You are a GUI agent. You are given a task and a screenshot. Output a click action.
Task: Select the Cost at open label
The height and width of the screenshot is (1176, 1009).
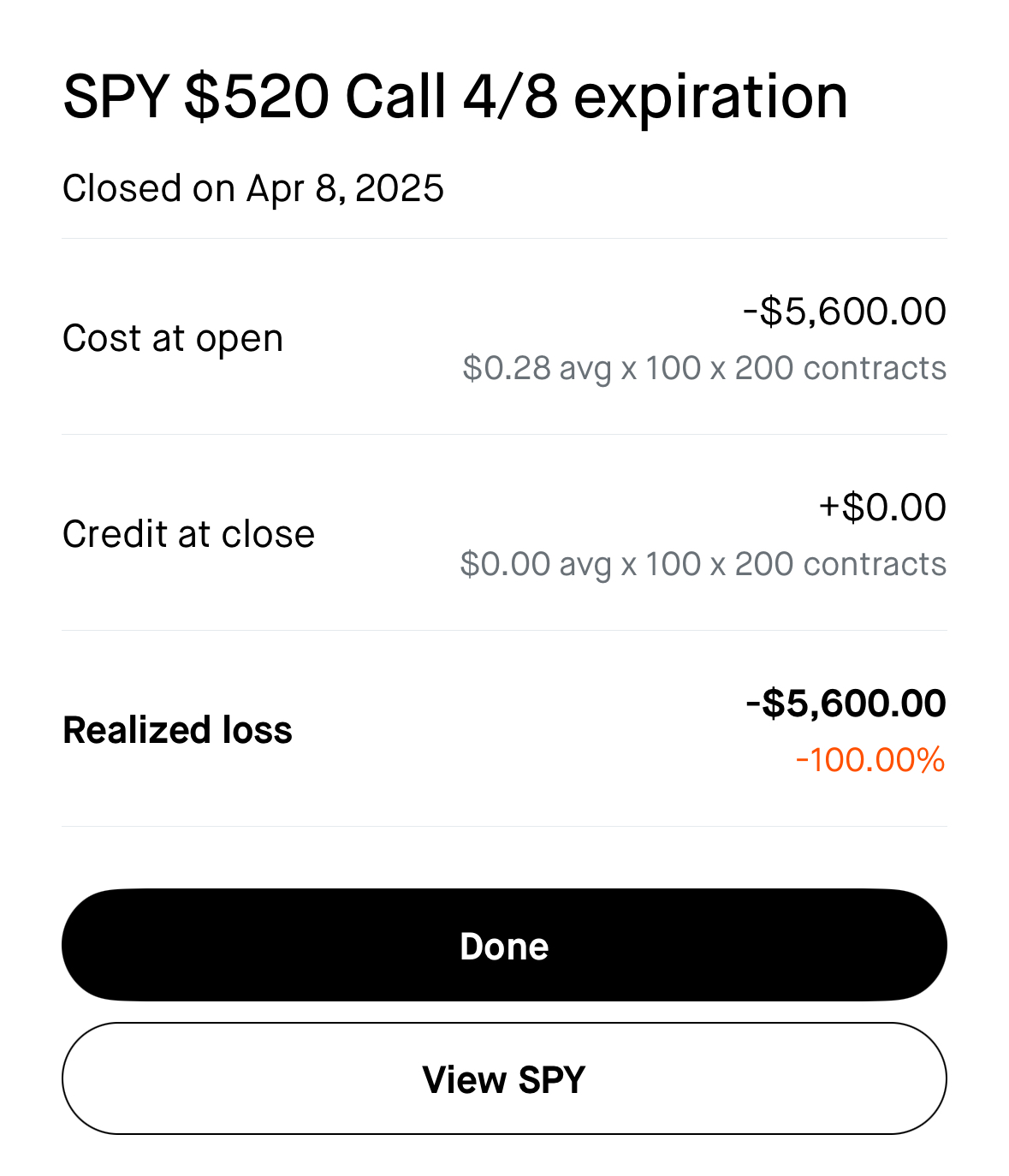173,338
